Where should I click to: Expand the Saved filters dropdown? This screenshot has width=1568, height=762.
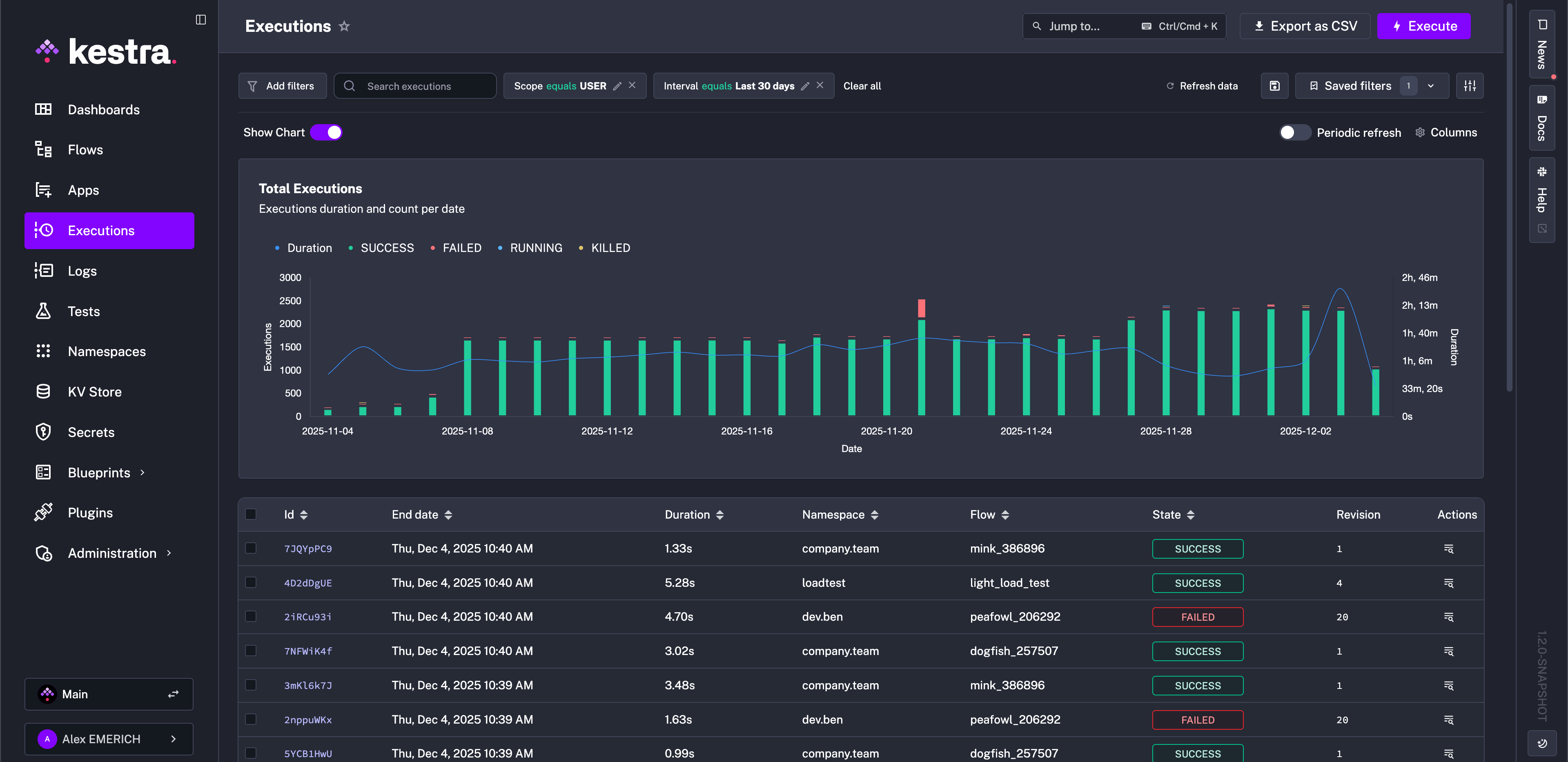(x=1431, y=86)
